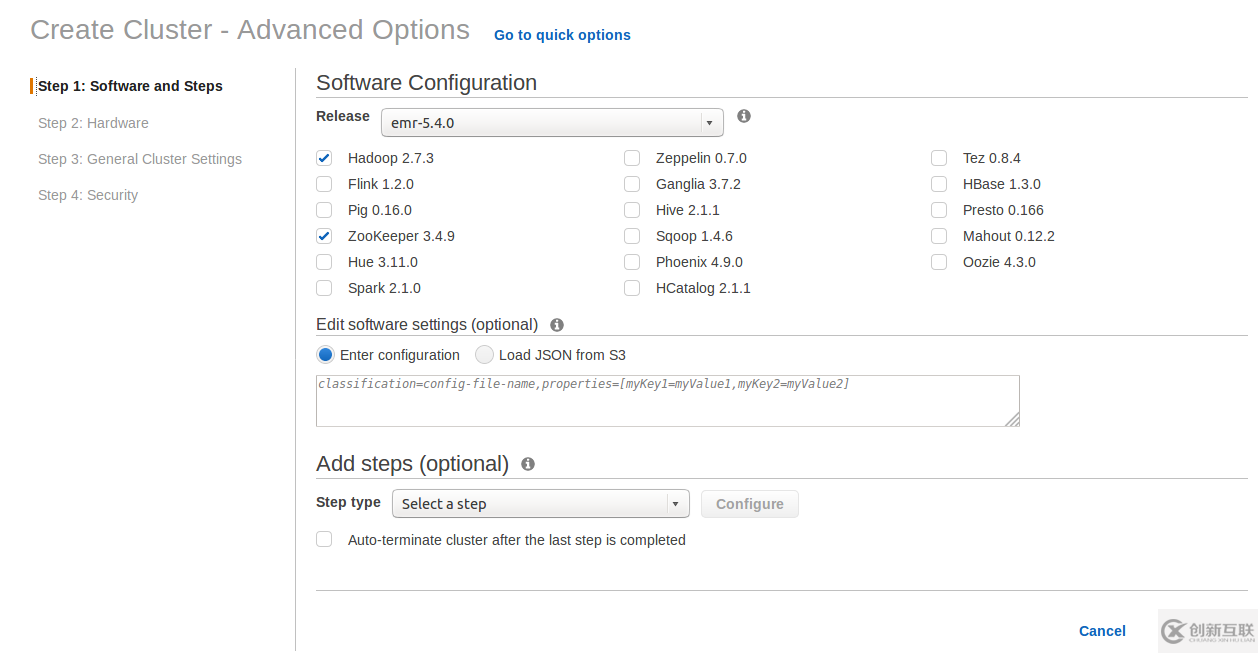Viewport: 1258px width, 653px height.
Task: Check the Tez 0.8.4 checkbox
Action: pyautogui.click(x=939, y=158)
